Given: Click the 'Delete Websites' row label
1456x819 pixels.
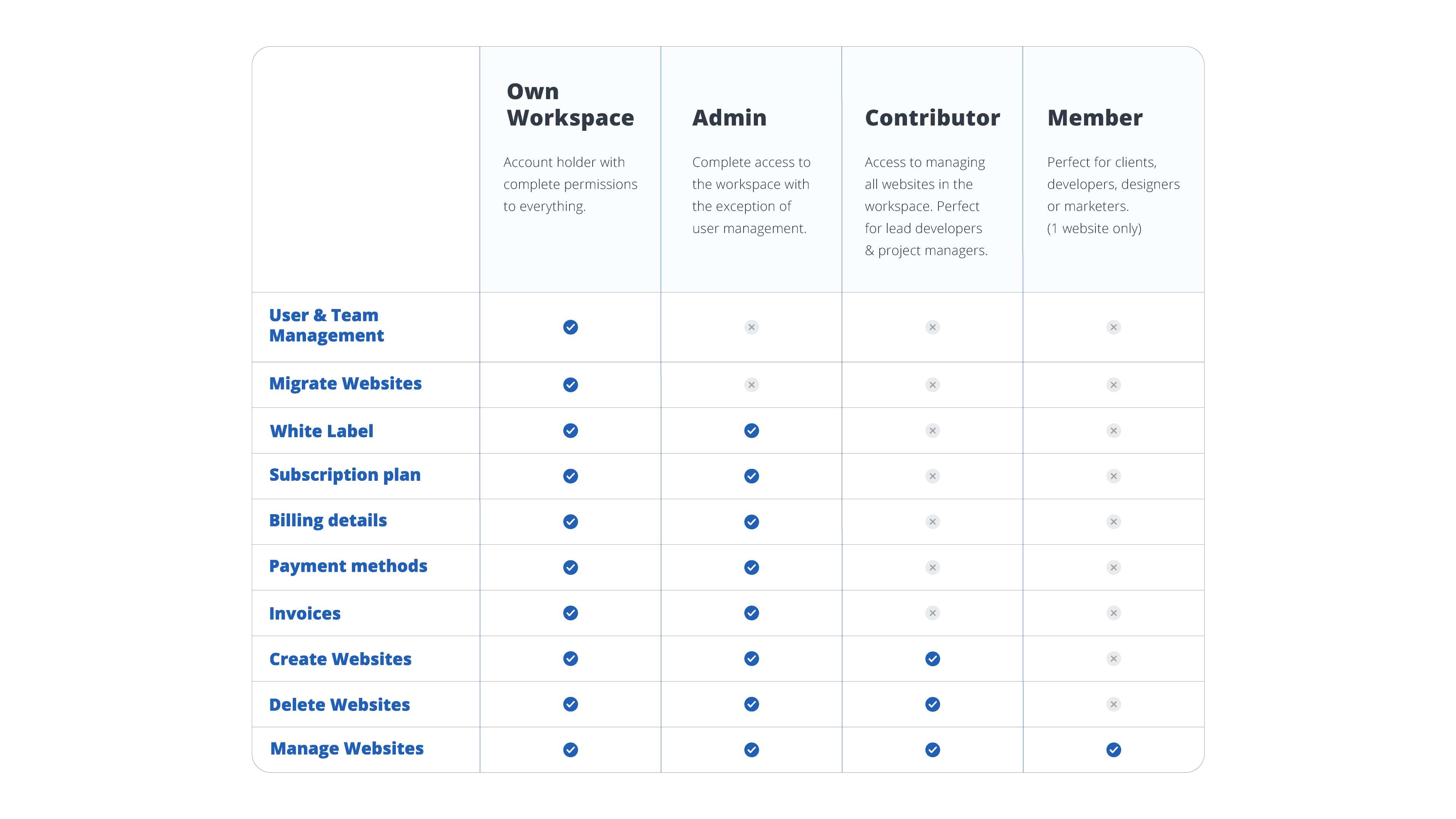Looking at the screenshot, I should click(x=340, y=705).
